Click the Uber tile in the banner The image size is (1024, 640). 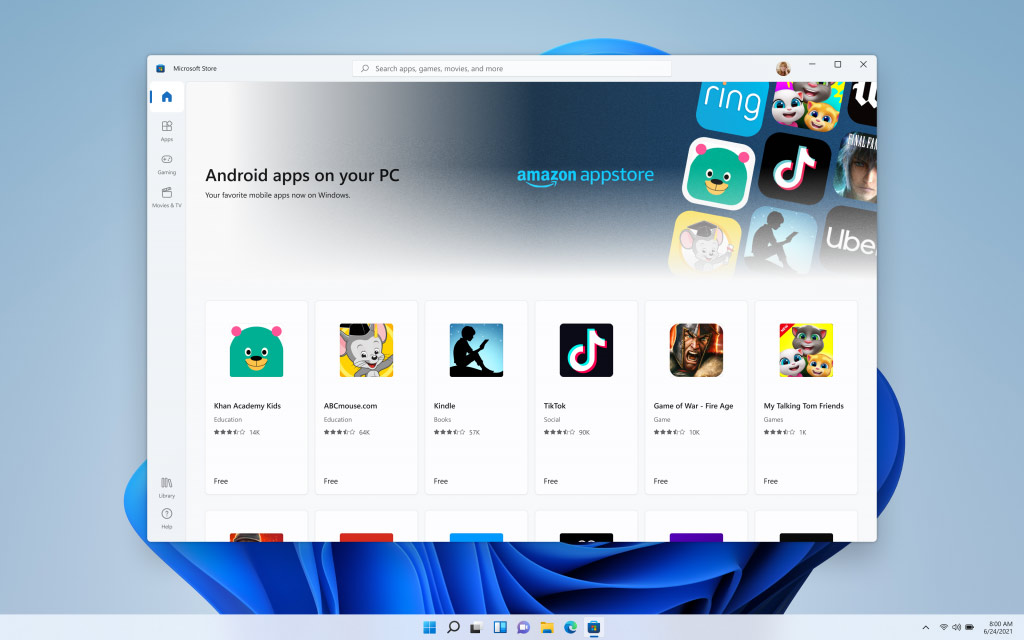[849, 240]
